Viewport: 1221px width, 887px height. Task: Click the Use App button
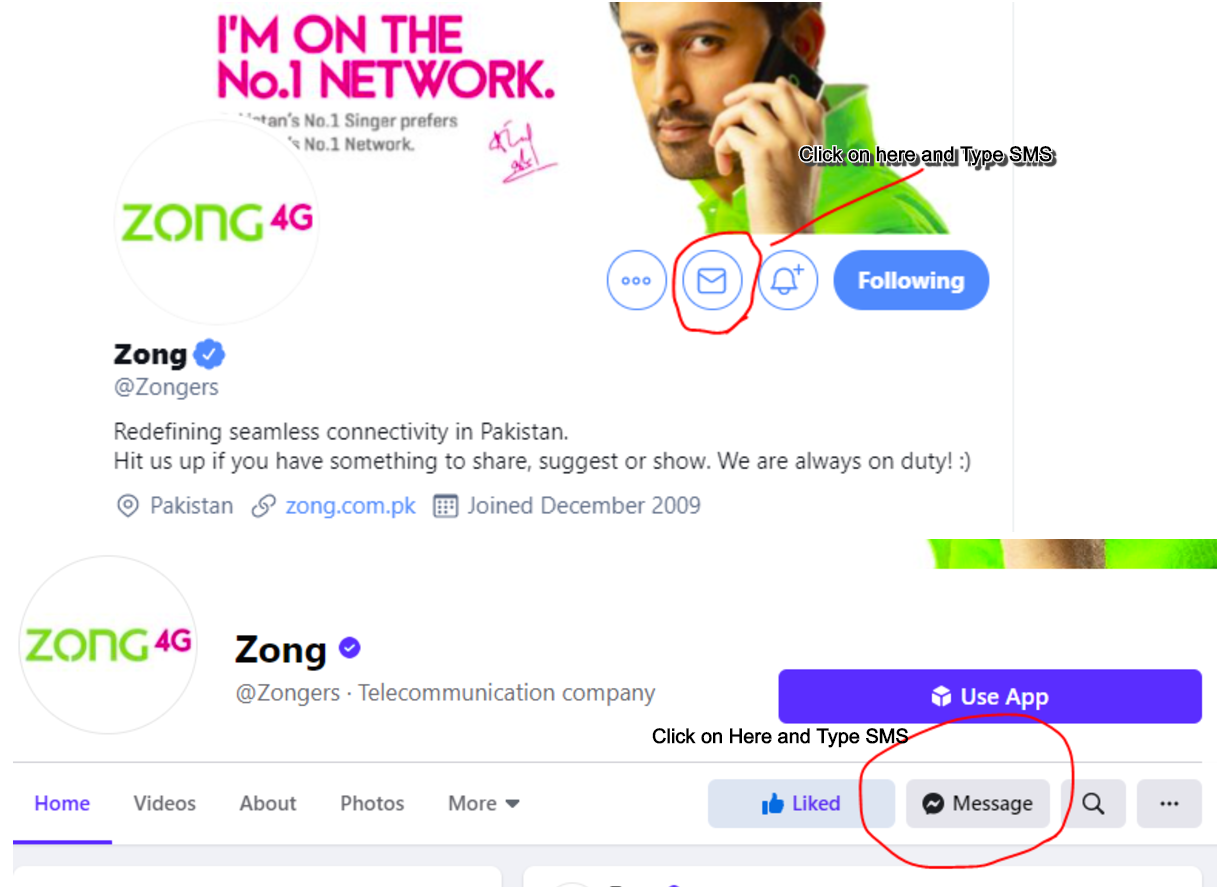(x=989, y=696)
